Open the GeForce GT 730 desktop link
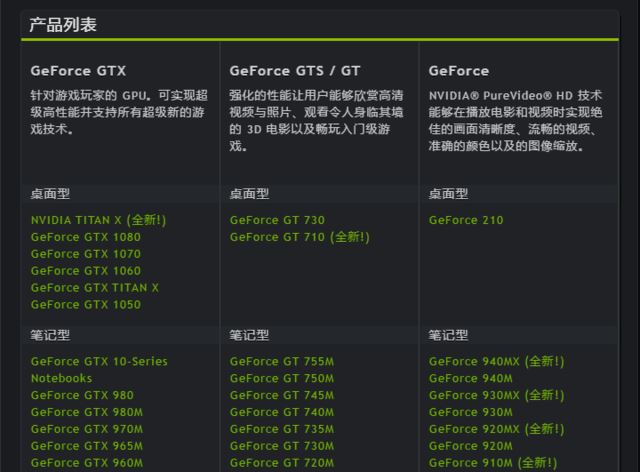 pyautogui.click(x=277, y=220)
